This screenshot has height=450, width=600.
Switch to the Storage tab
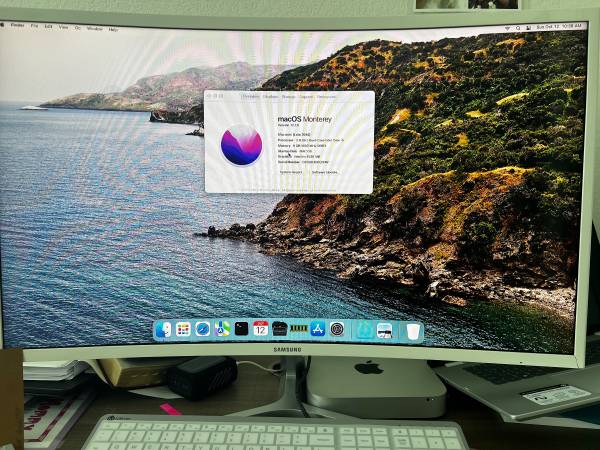point(288,96)
